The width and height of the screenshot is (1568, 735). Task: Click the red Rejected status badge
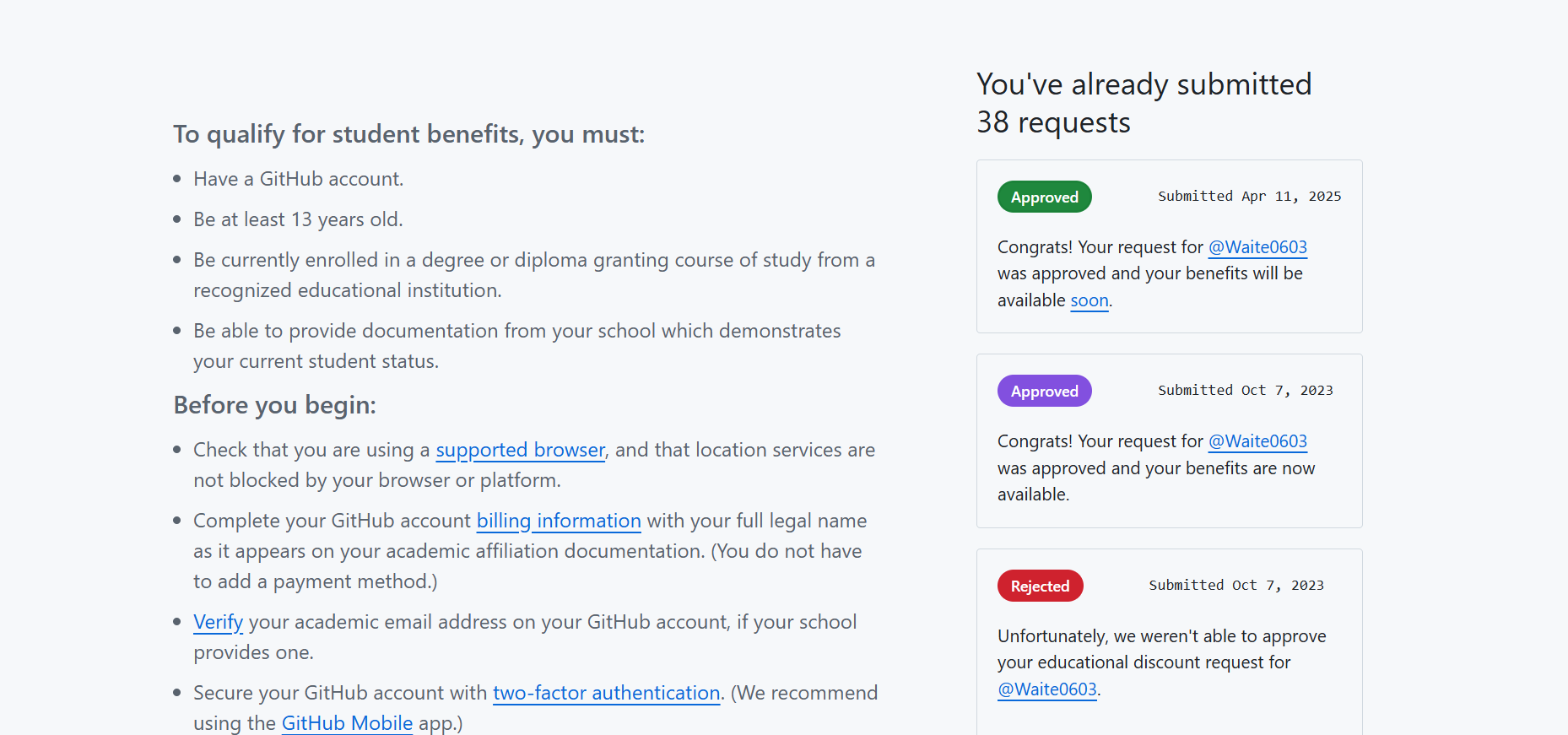(1041, 586)
